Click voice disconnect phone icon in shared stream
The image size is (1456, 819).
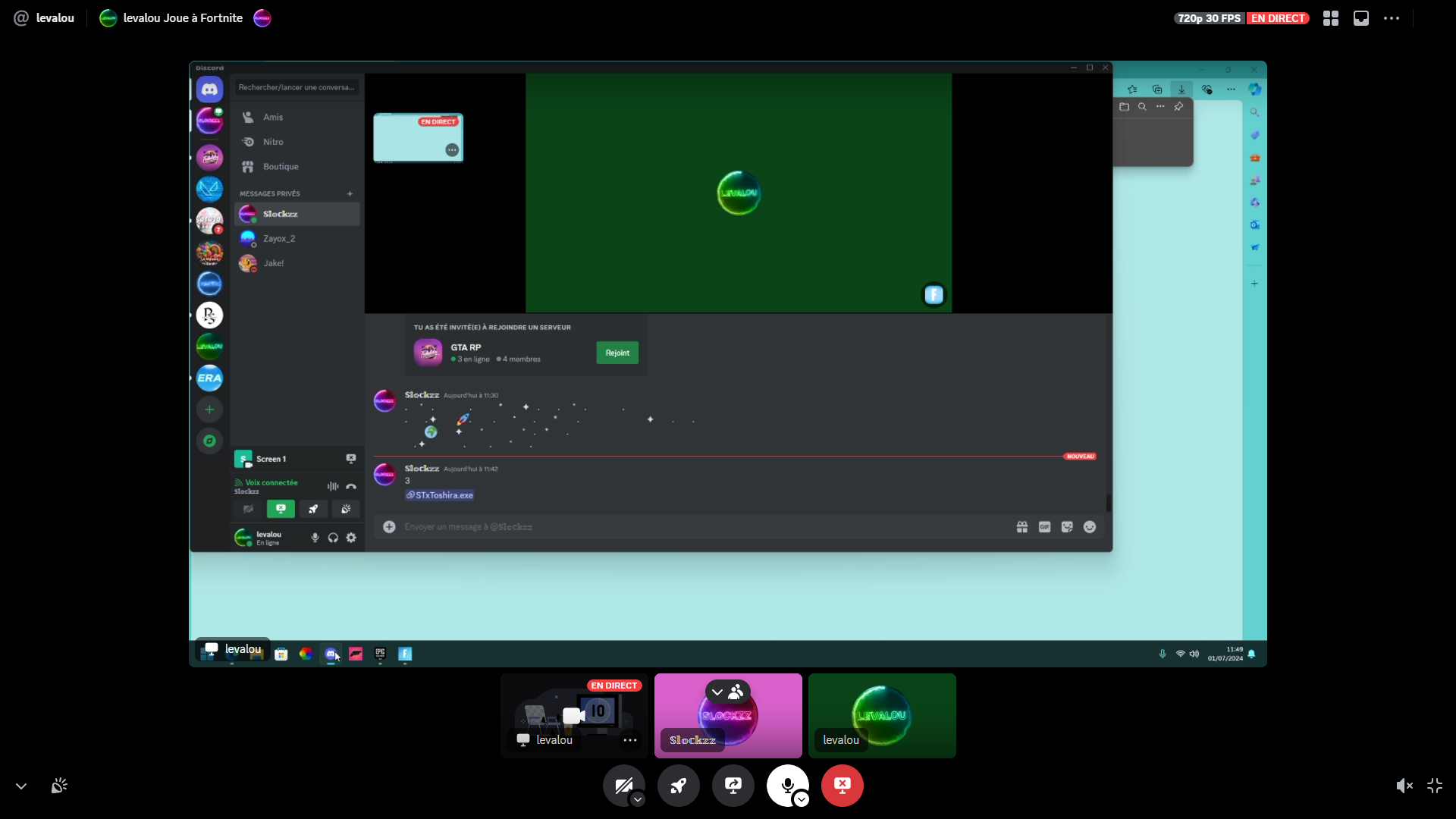[x=351, y=486]
